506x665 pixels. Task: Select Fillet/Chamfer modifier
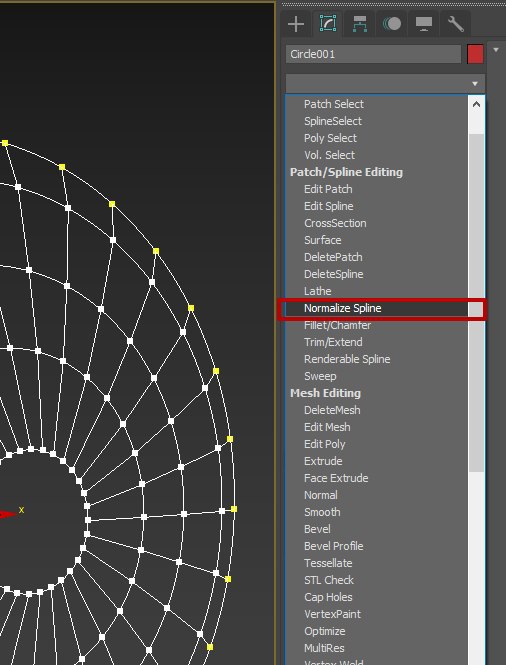click(337, 325)
